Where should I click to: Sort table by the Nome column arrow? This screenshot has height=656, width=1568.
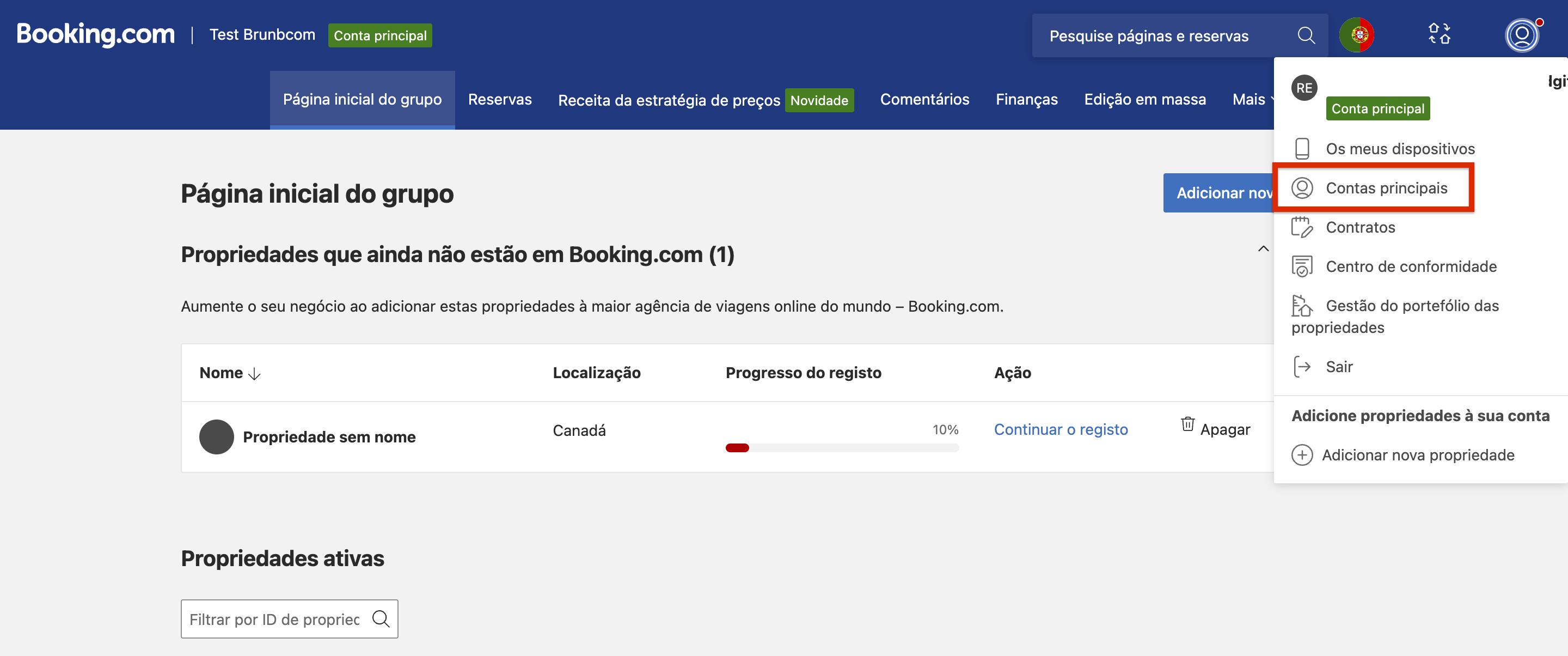tap(254, 373)
